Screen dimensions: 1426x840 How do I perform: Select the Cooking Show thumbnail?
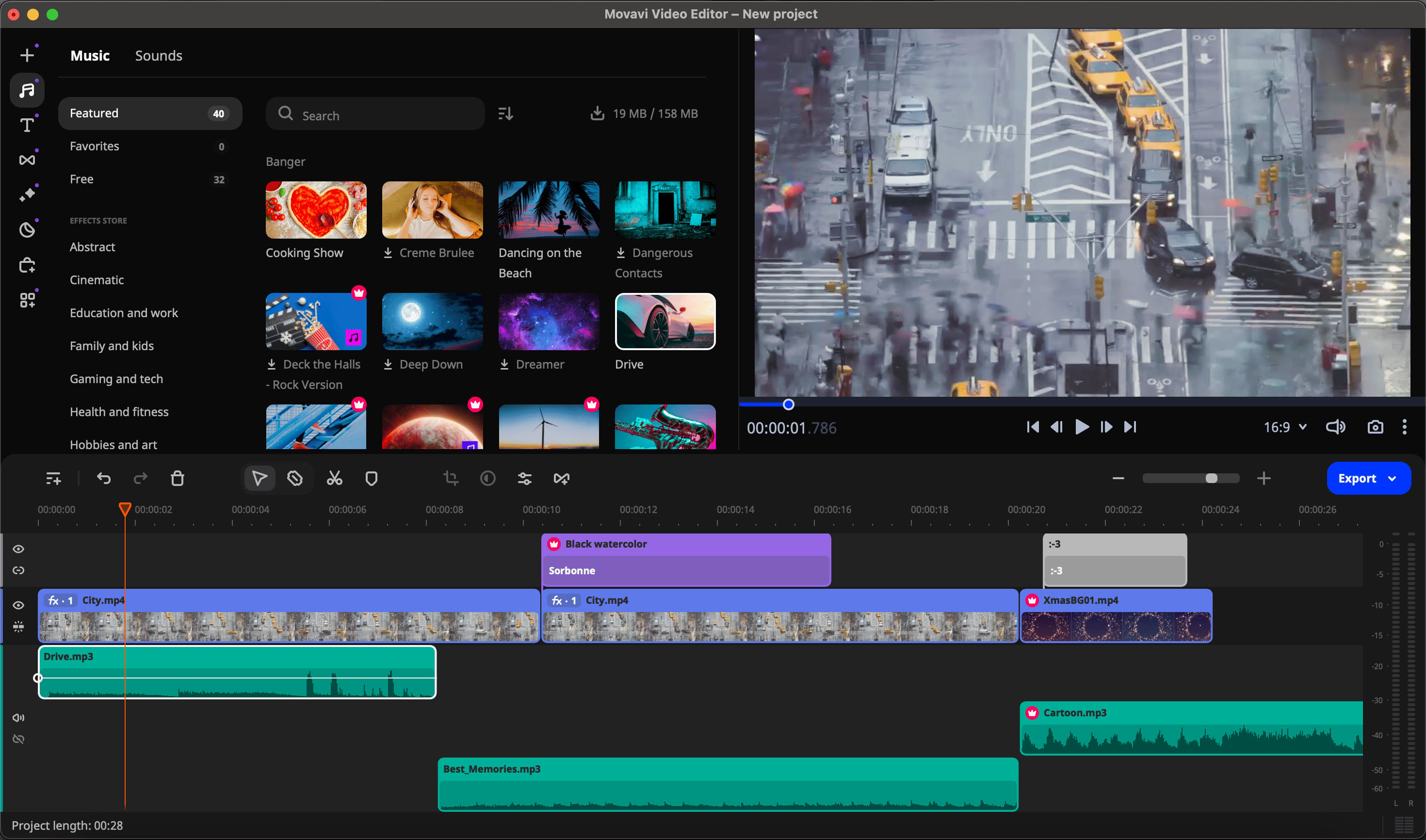pos(316,210)
